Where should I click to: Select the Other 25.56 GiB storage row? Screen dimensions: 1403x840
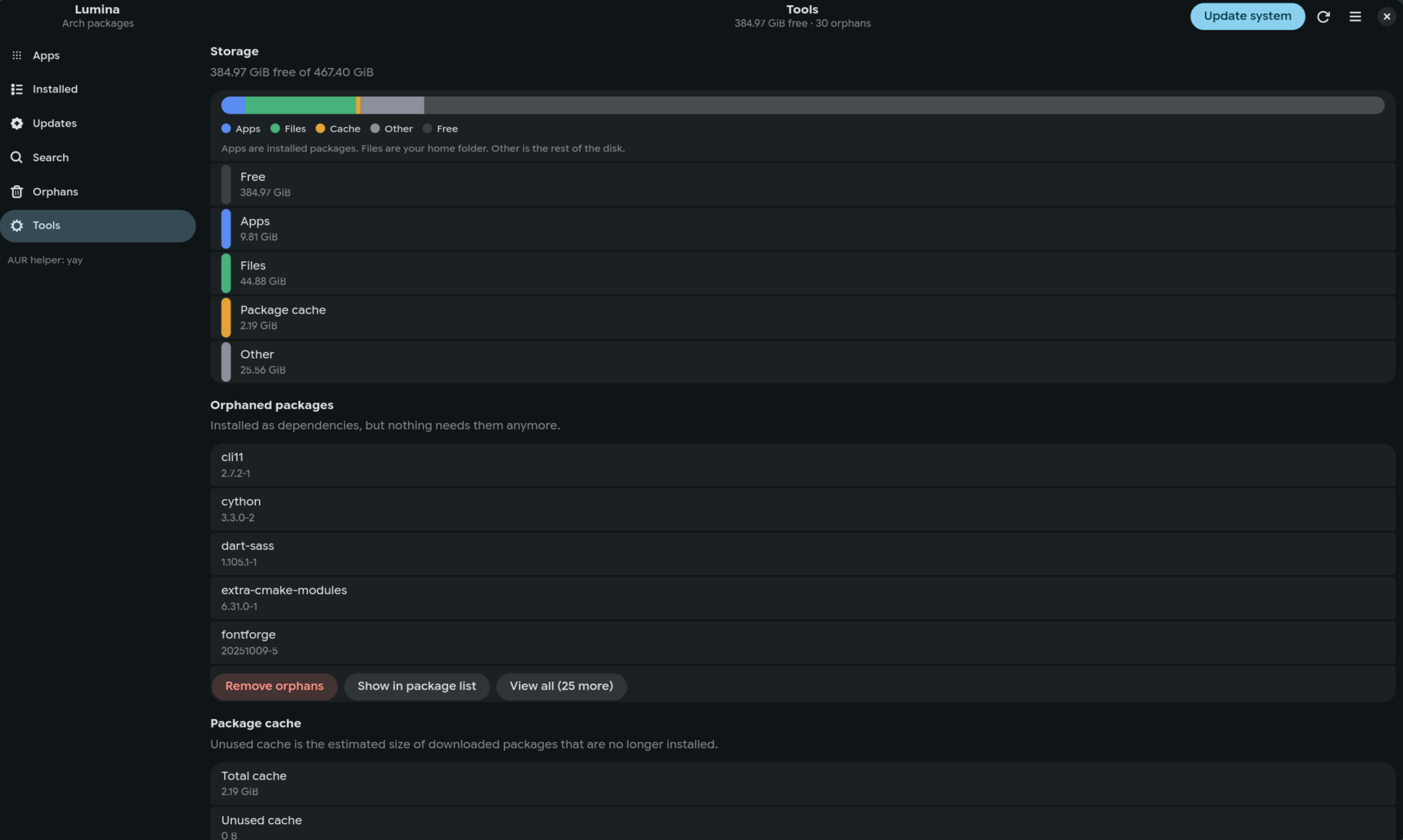803,362
